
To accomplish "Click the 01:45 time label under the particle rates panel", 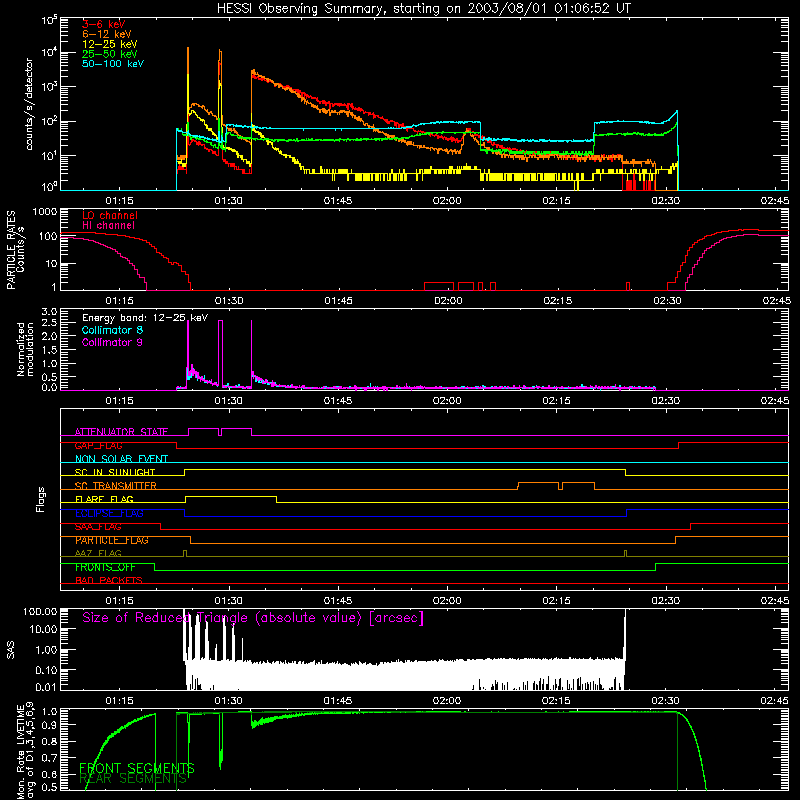I will 338,301.
